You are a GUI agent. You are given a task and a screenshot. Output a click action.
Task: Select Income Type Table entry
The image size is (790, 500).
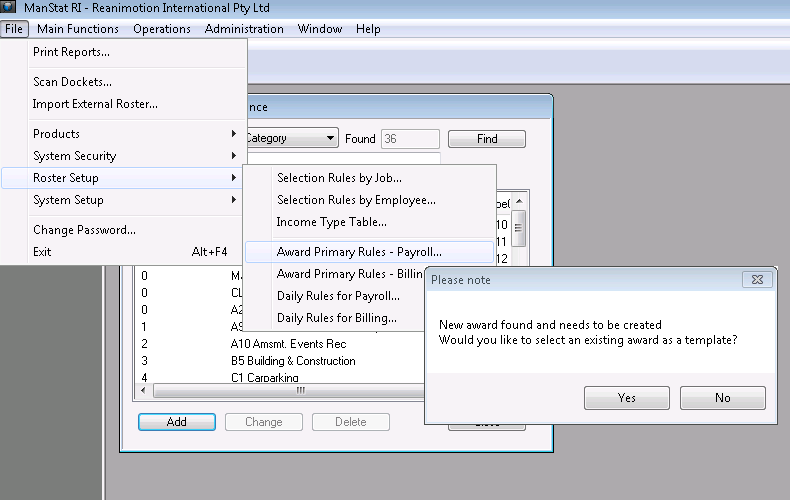pos(331,222)
